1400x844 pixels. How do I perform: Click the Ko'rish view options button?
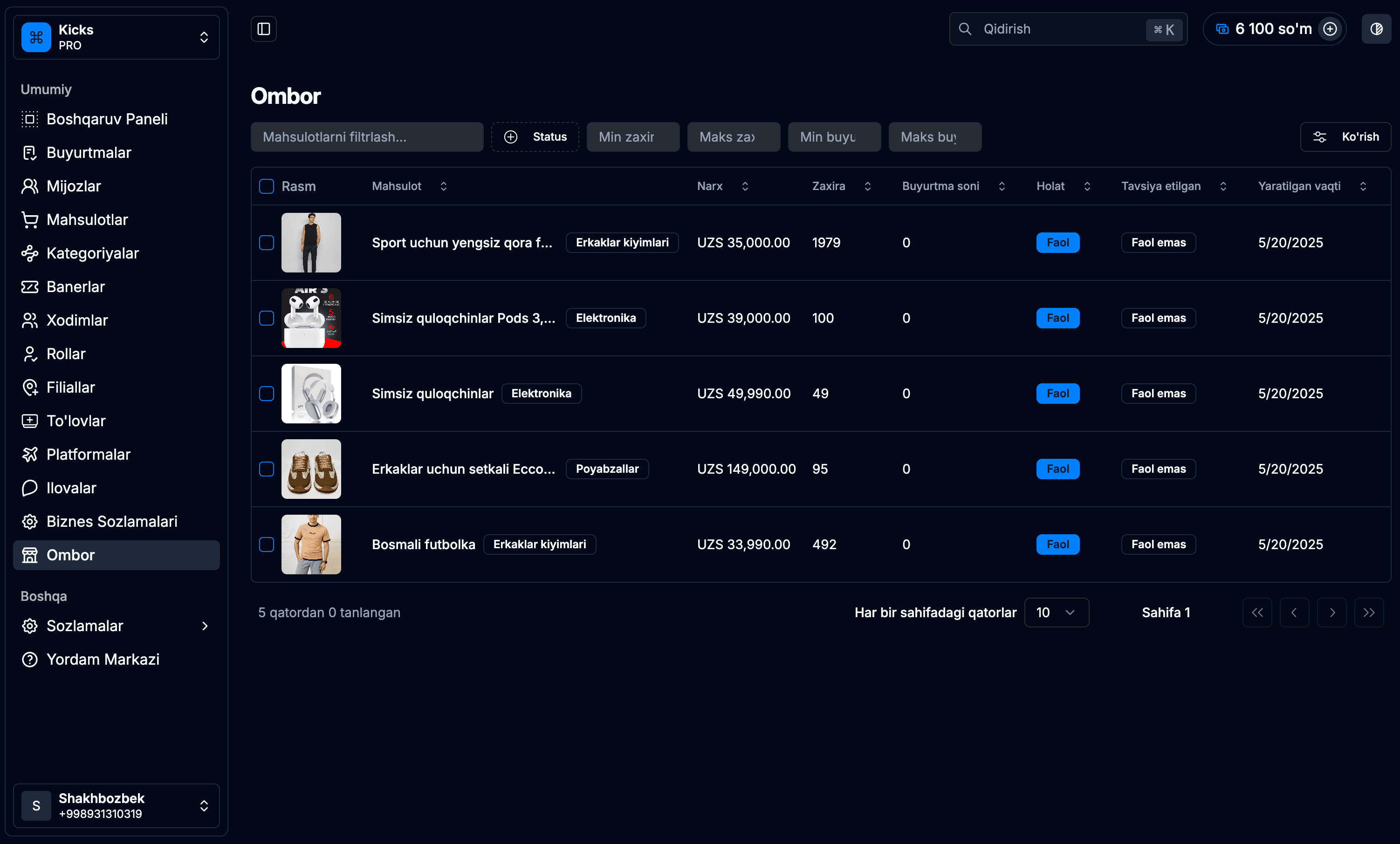point(1345,137)
